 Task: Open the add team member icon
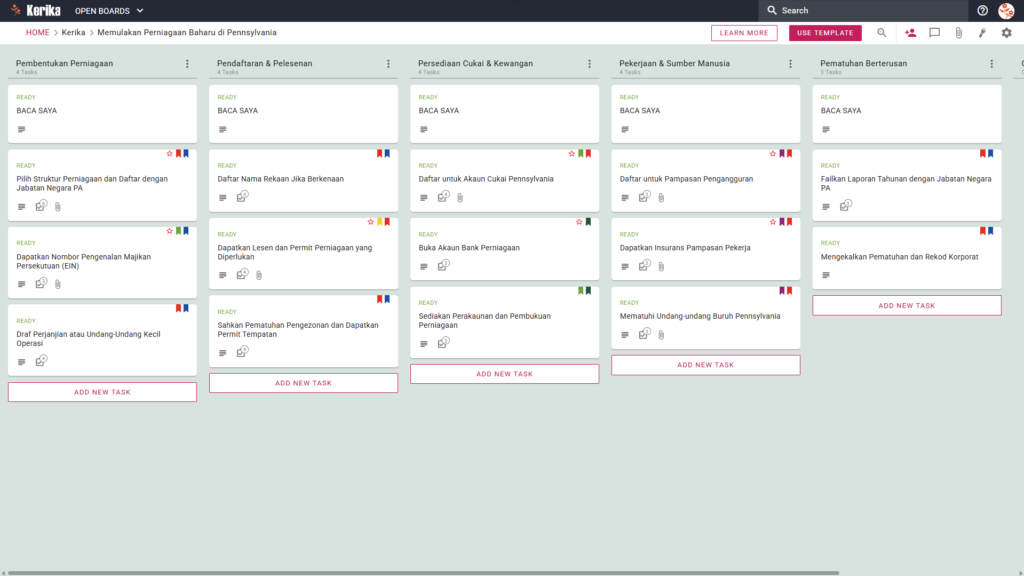pyautogui.click(x=910, y=33)
